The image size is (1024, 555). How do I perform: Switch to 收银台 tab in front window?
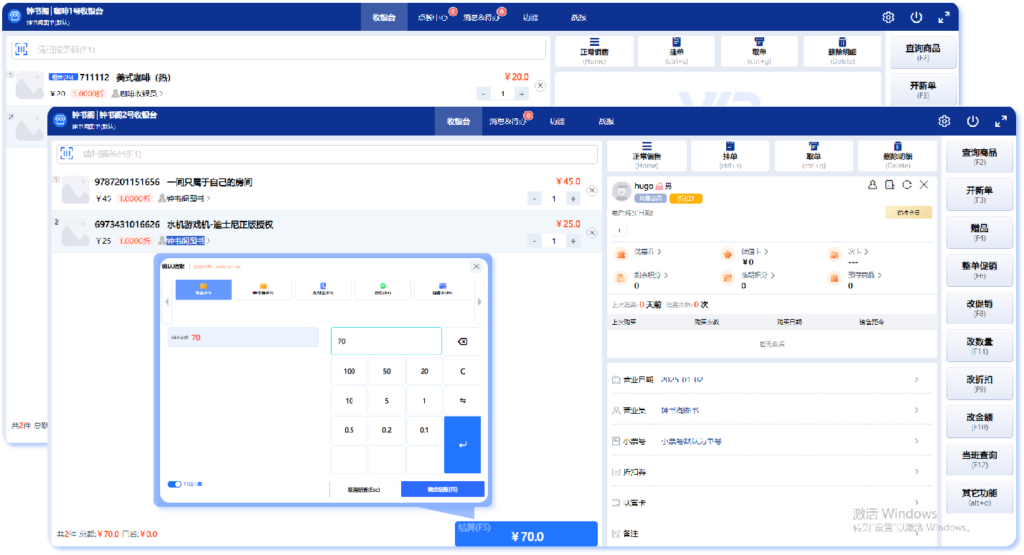[458, 121]
